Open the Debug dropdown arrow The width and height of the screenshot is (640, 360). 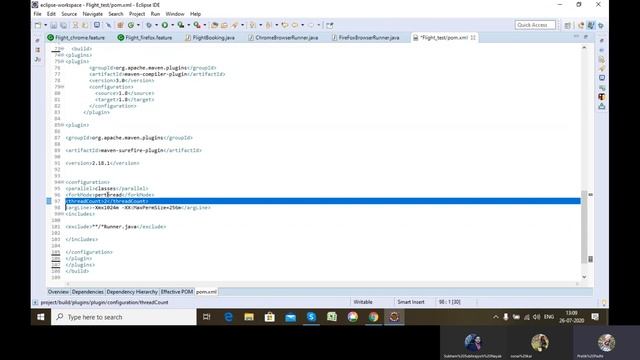point(156,25)
